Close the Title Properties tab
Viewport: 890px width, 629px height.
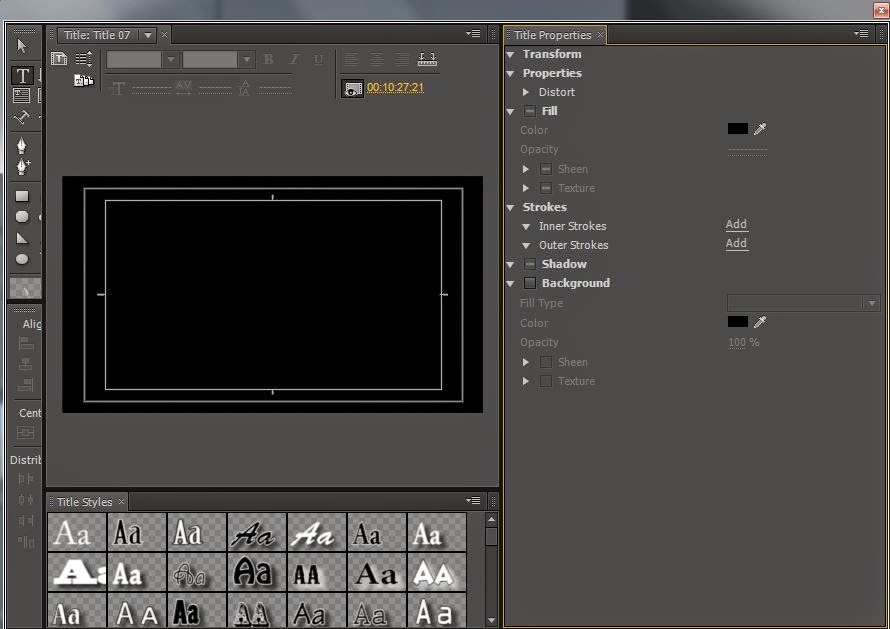600,35
